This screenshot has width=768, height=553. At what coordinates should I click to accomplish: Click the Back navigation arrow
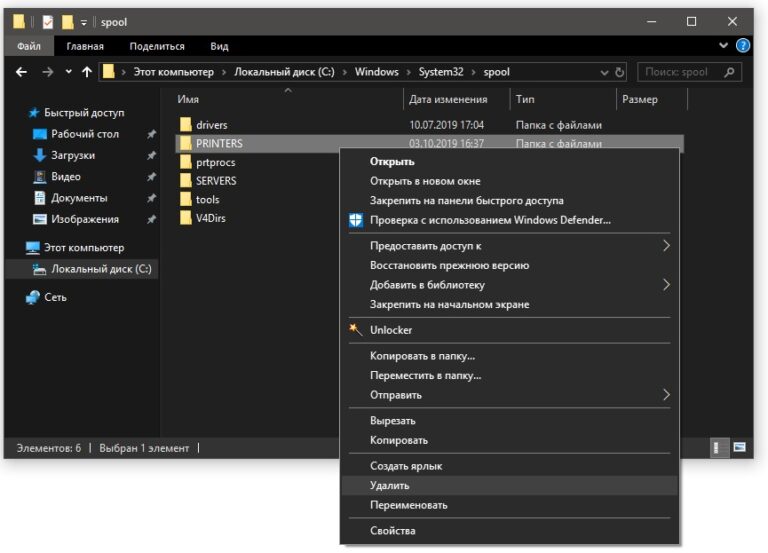point(21,72)
